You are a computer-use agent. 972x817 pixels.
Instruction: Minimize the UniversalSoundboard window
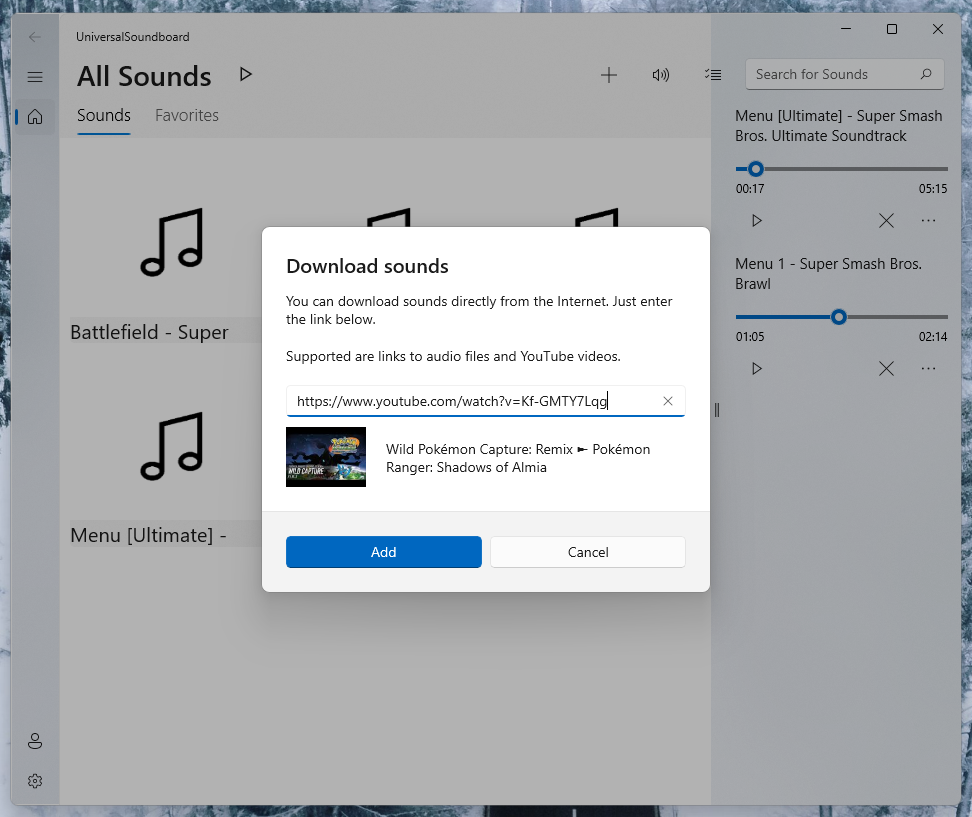[x=846, y=29]
